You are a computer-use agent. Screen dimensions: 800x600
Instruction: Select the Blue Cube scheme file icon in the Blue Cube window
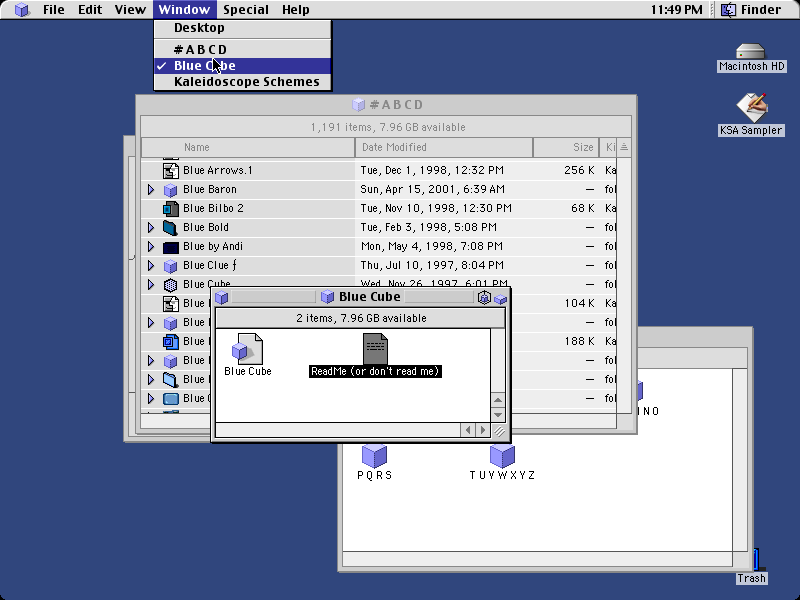[x=247, y=348]
